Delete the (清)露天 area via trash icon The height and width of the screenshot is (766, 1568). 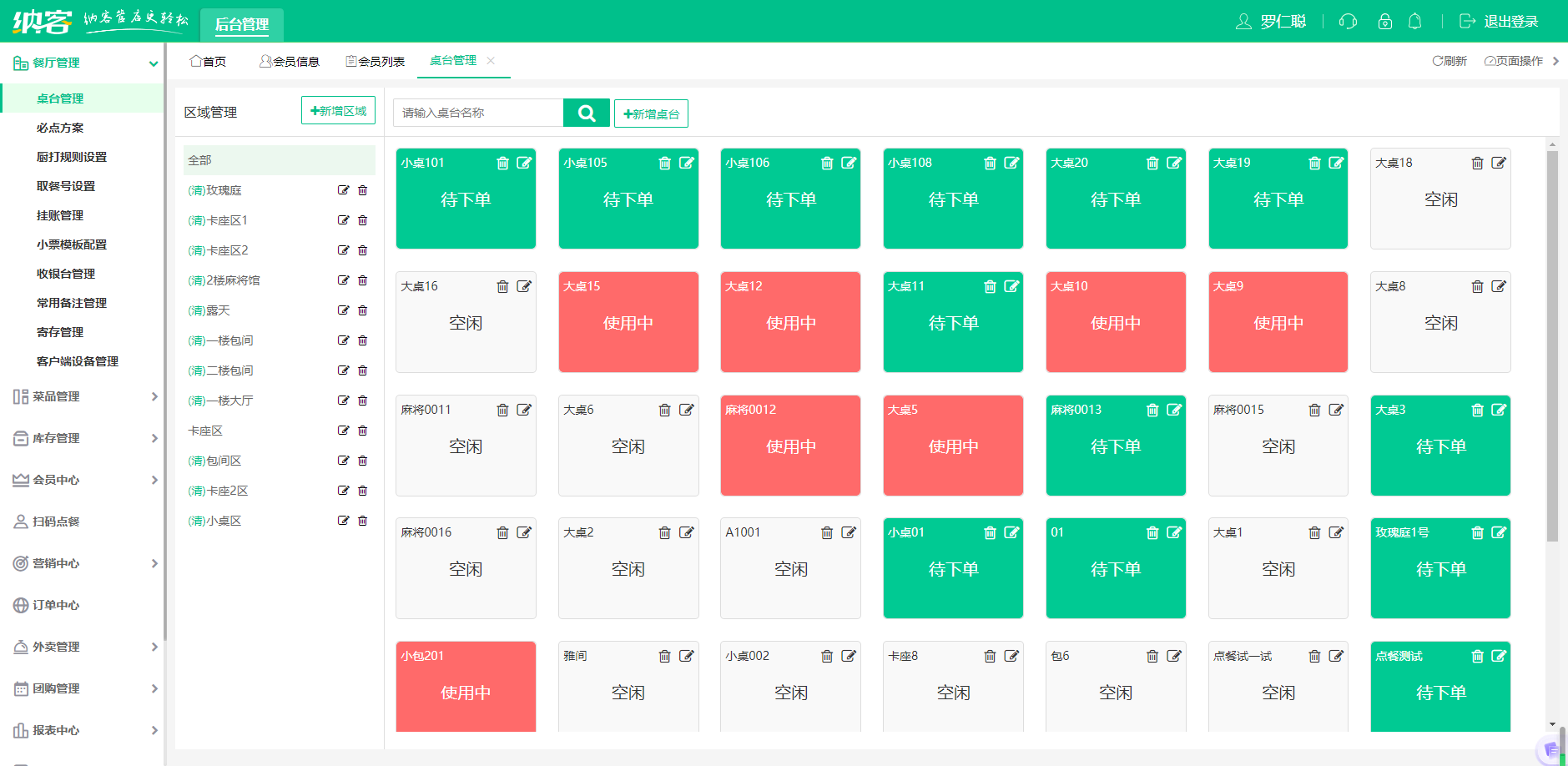362,310
